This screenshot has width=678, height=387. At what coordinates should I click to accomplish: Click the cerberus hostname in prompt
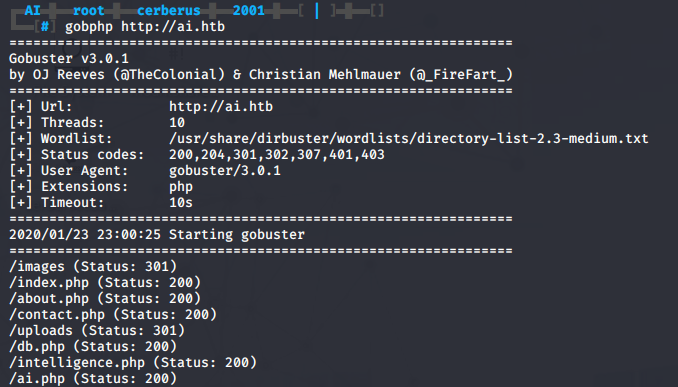coord(169,10)
